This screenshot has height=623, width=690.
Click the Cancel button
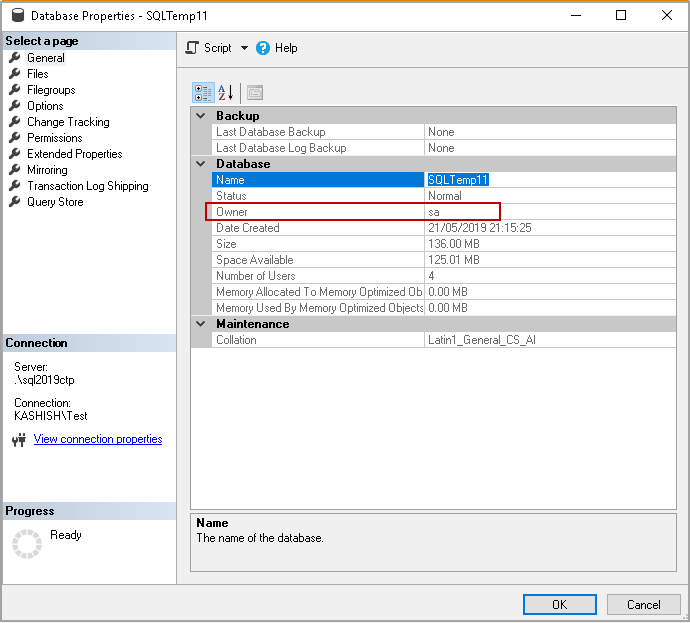[643, 605]
